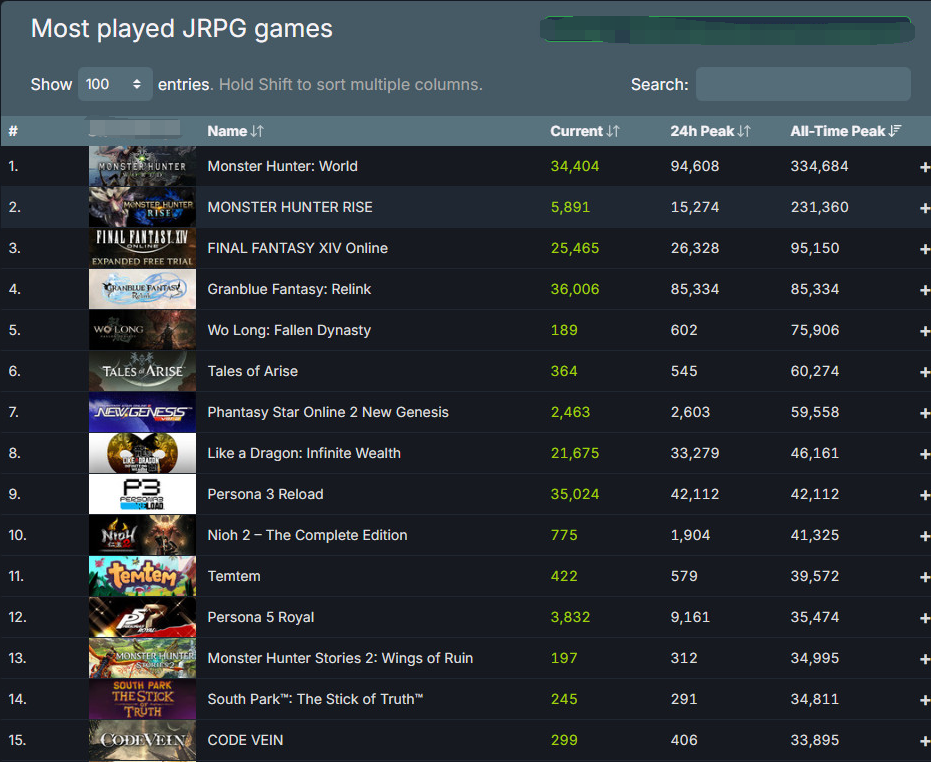Click plus icon in Tales of Arise row
This screenshot has height=762, width=931.
pyautogui.click(x=924, y=372)
